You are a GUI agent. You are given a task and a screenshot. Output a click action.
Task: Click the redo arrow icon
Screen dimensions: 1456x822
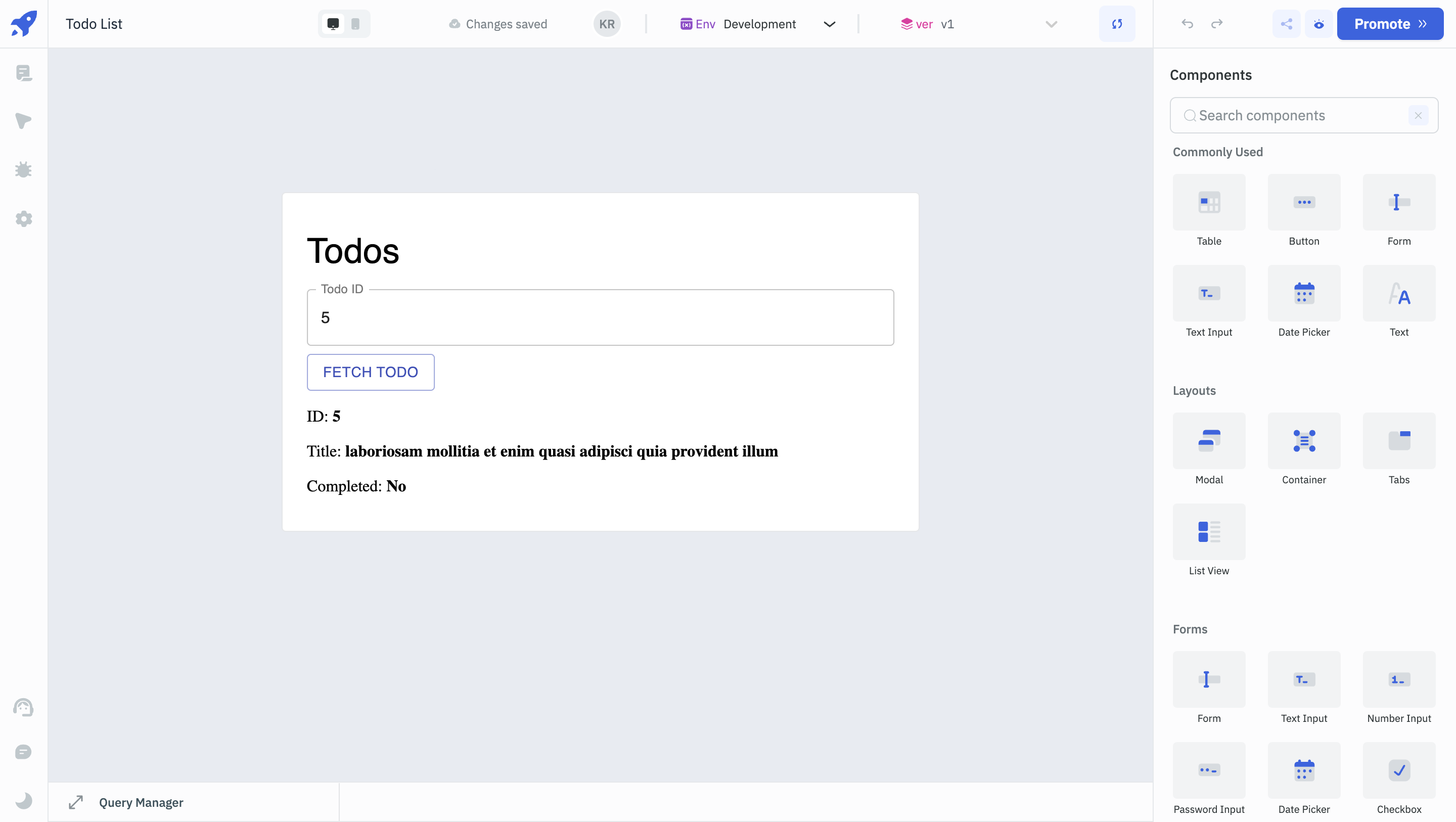tap(1217, 24)
